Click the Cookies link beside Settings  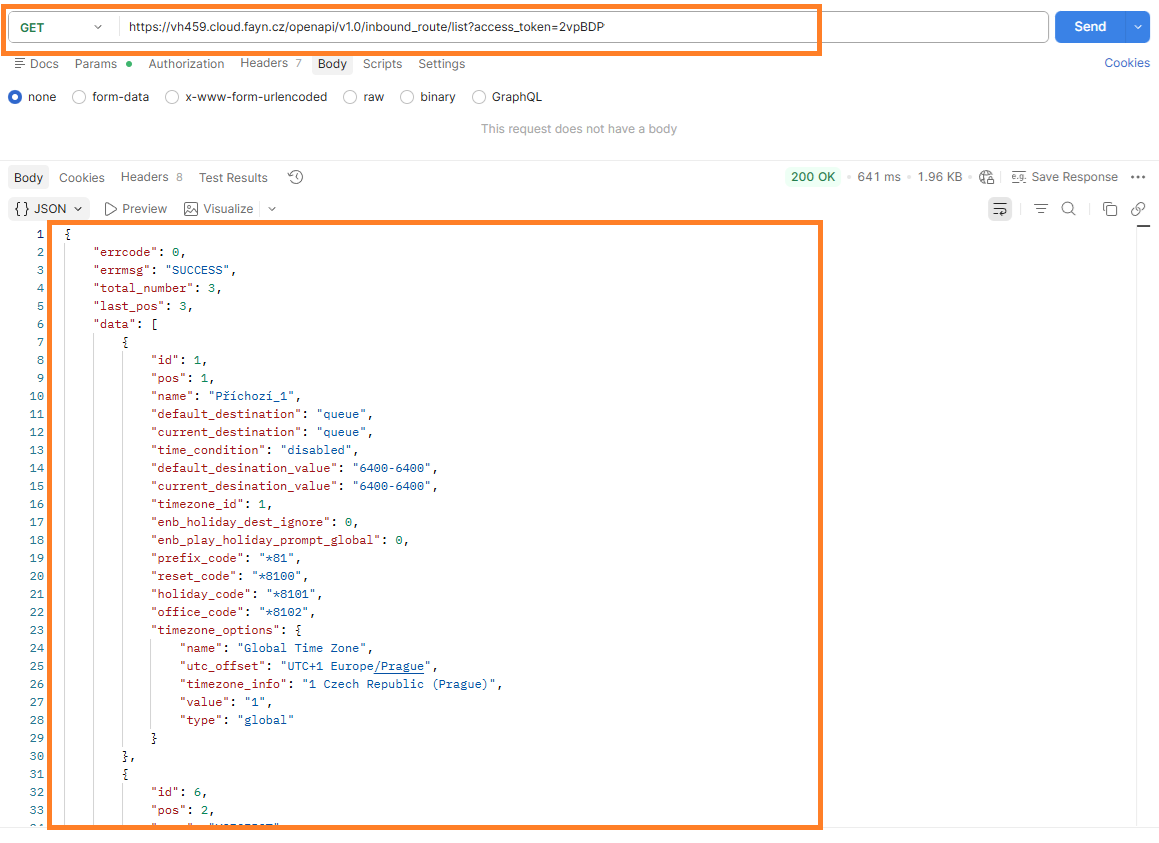coord(1126,63)
